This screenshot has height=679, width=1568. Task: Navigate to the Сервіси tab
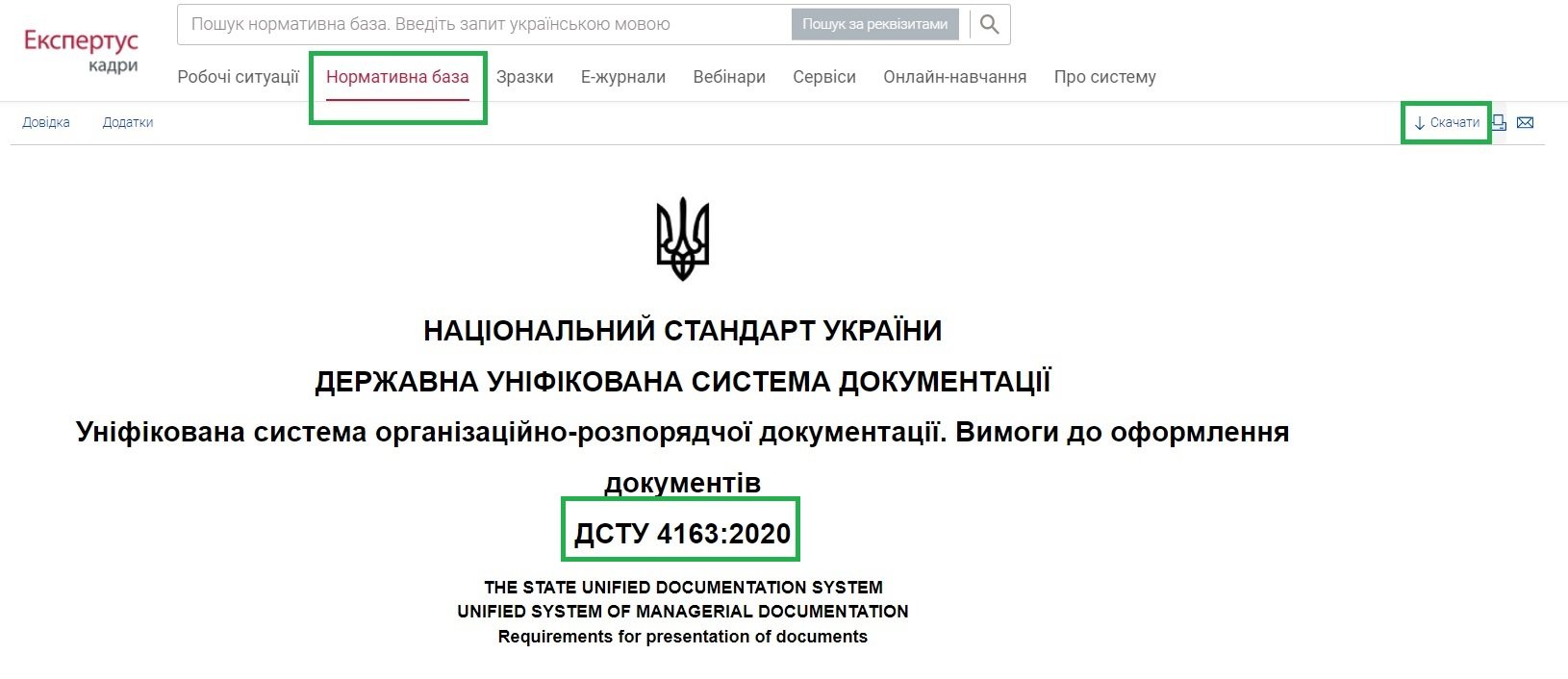823,77
